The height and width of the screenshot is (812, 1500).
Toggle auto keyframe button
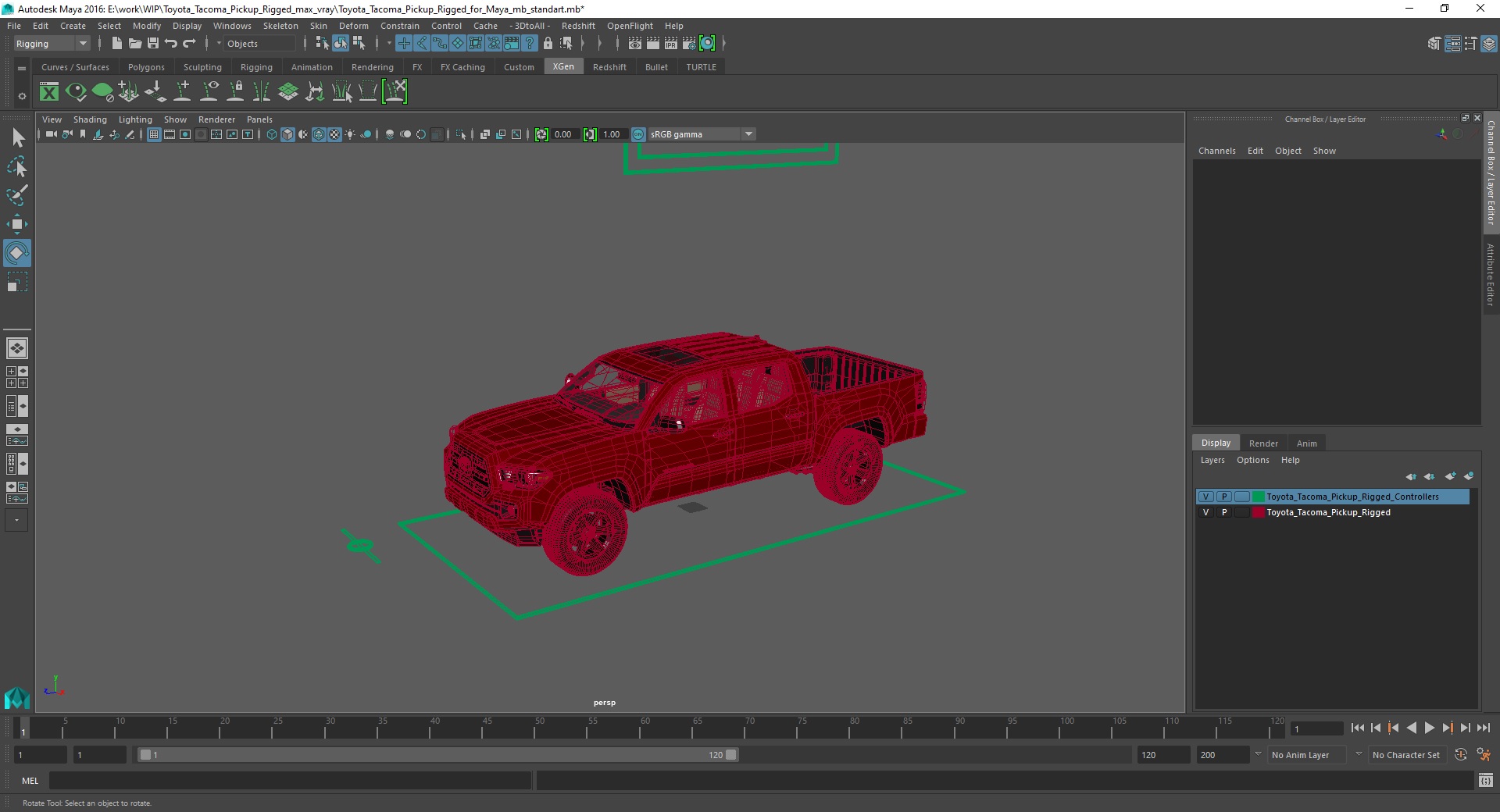click(x=1460, y=754)
